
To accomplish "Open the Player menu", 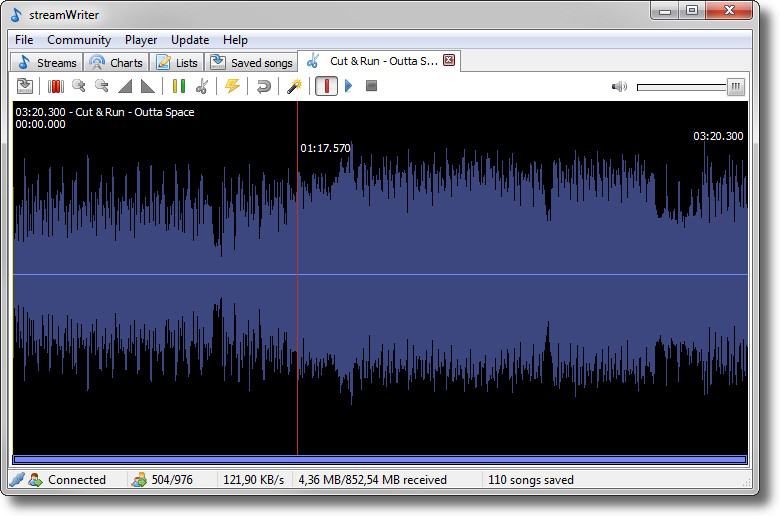I will pos(141,40).
